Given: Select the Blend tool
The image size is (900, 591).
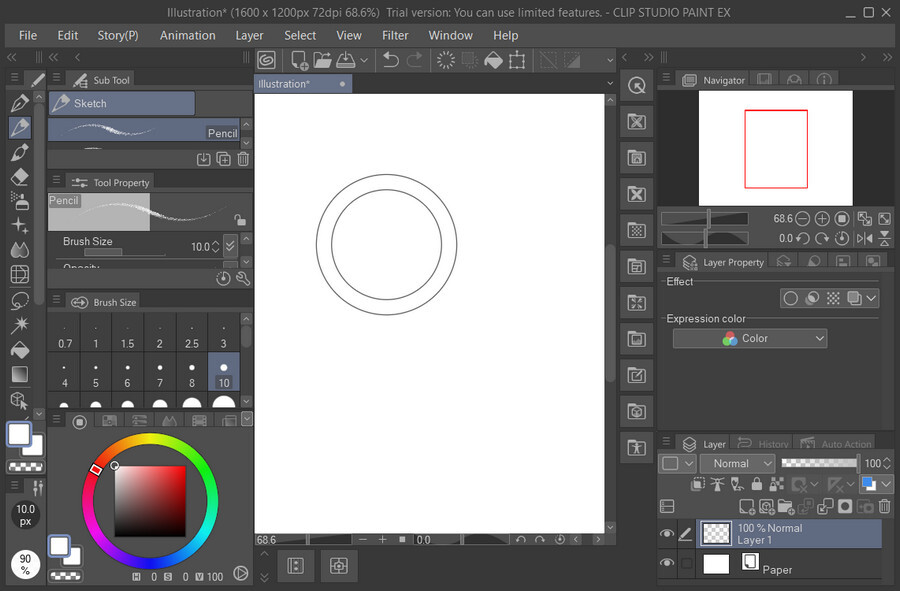Looking at the screenshot, I should click(x=20, y=250).
